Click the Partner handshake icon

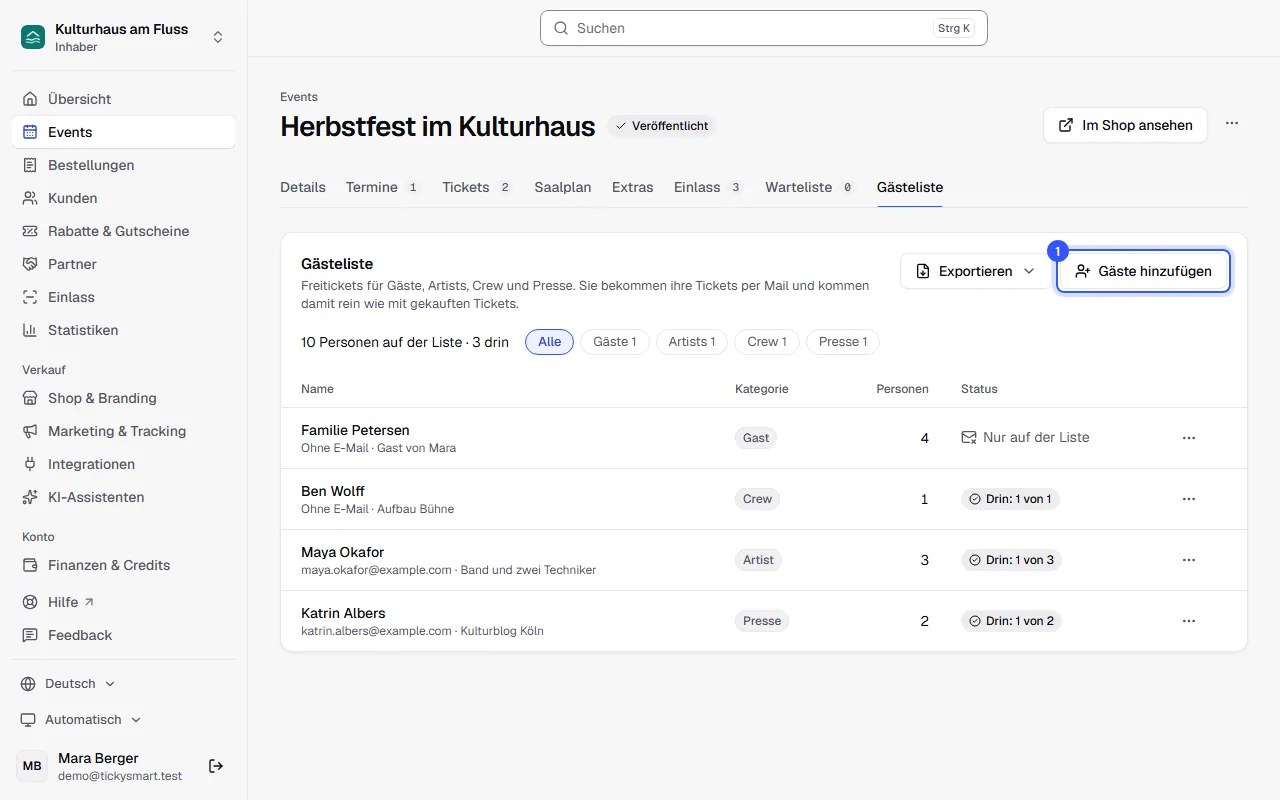pyautogui.click(x=30, y=264)
